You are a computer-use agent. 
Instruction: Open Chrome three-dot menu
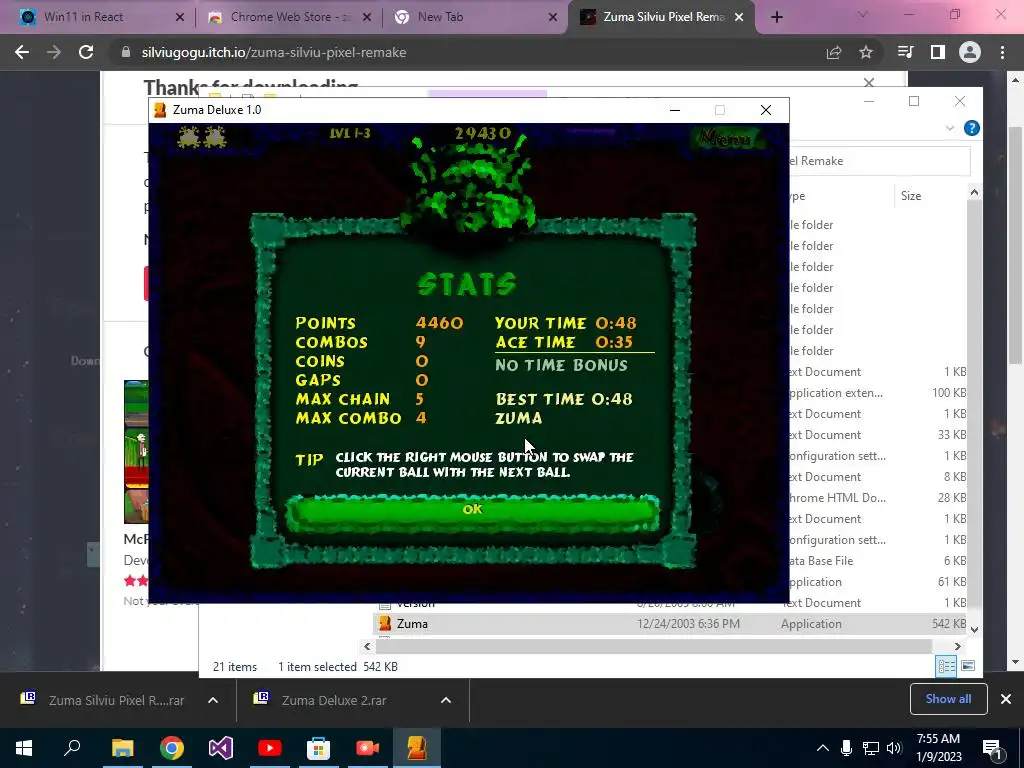(1002, 52)
